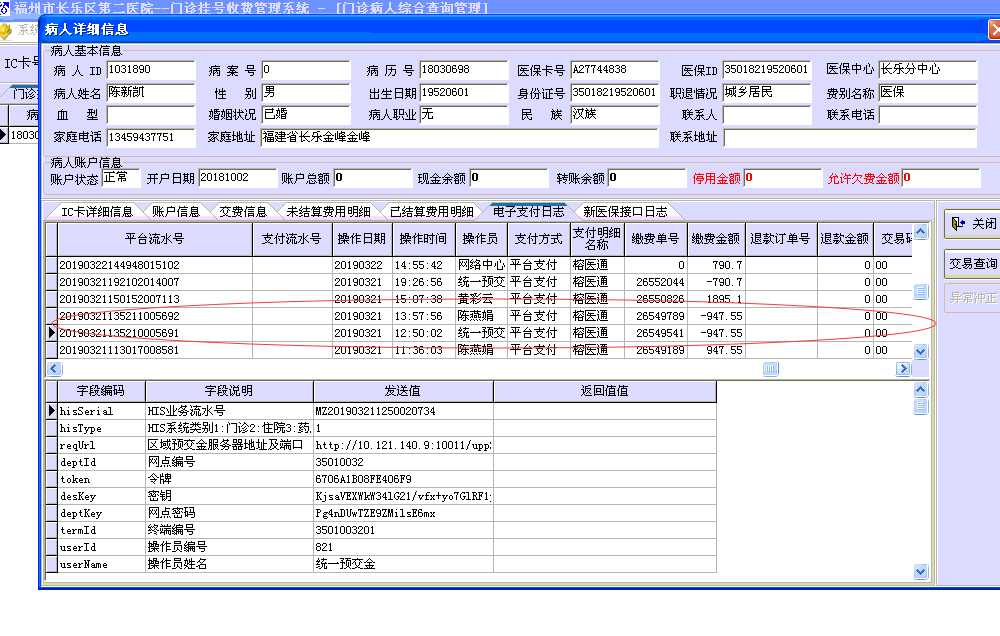Viewport: 1000px width, 636px height.
Task: Click the 病历号 field 18030698
Action: pyautogui.click(x=464, y=70)
